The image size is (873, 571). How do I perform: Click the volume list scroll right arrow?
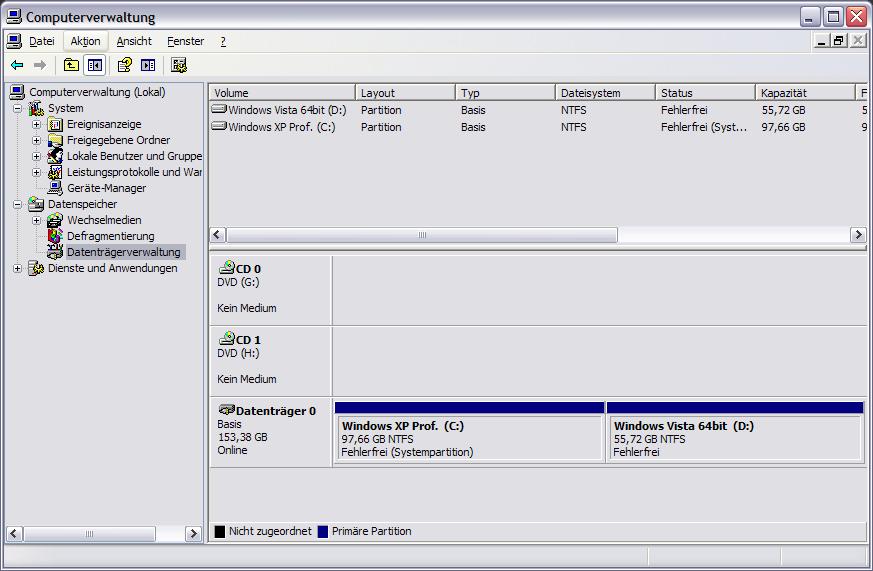[858, 235]
